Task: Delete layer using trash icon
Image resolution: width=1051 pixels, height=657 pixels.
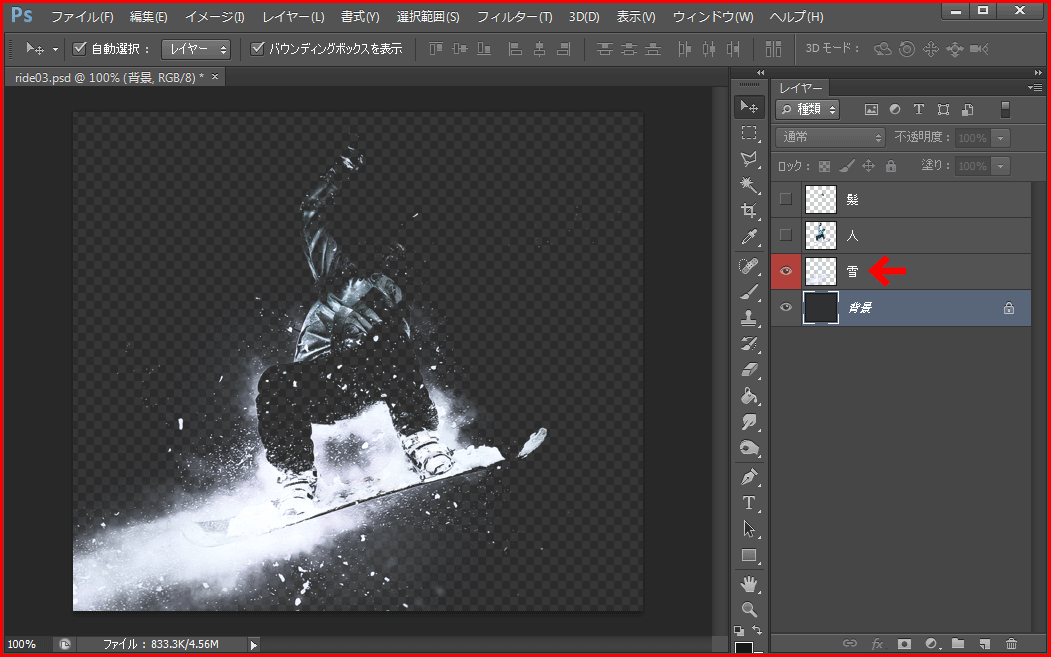Action: tap(1011, 644)
